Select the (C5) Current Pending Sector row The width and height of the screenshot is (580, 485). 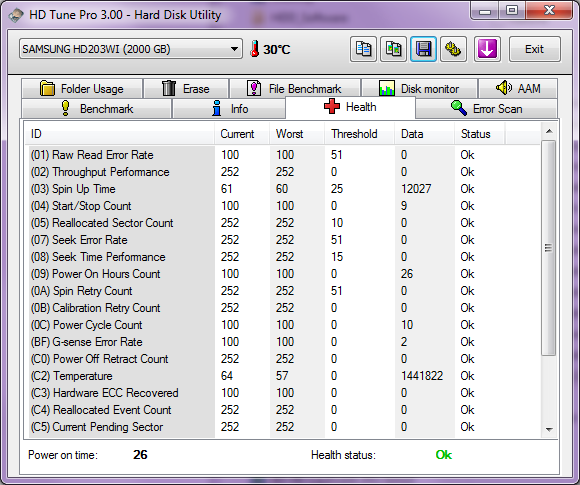pyautogui.click(x=282, y=427)
